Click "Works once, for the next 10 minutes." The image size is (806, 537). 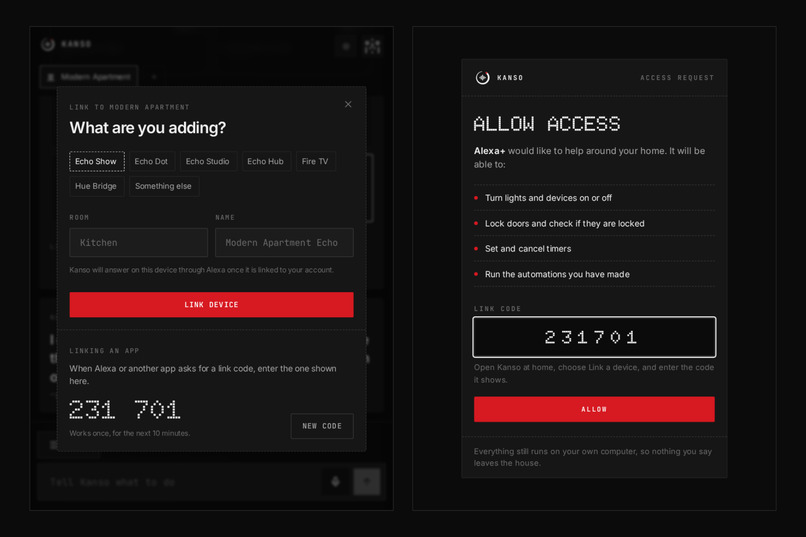[130, 433]
